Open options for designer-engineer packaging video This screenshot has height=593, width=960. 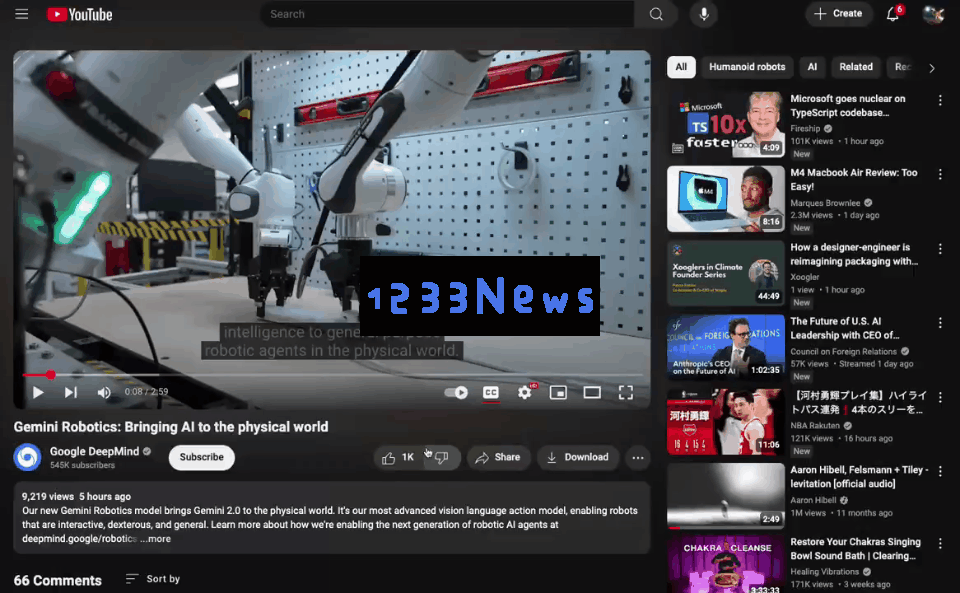(x=940, y=249)
